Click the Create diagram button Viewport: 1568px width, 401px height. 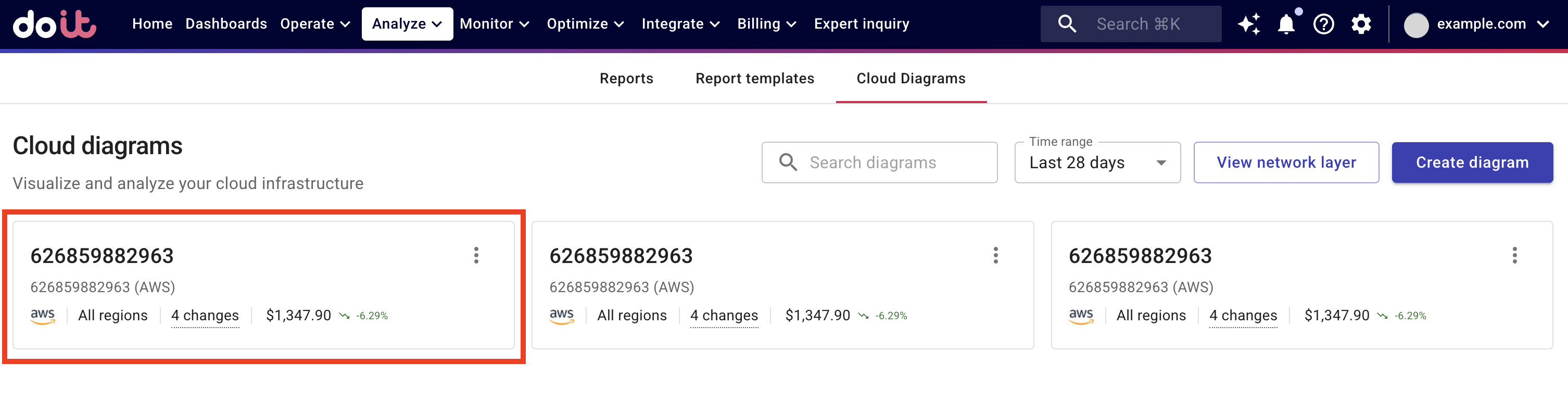(1472, 162)
